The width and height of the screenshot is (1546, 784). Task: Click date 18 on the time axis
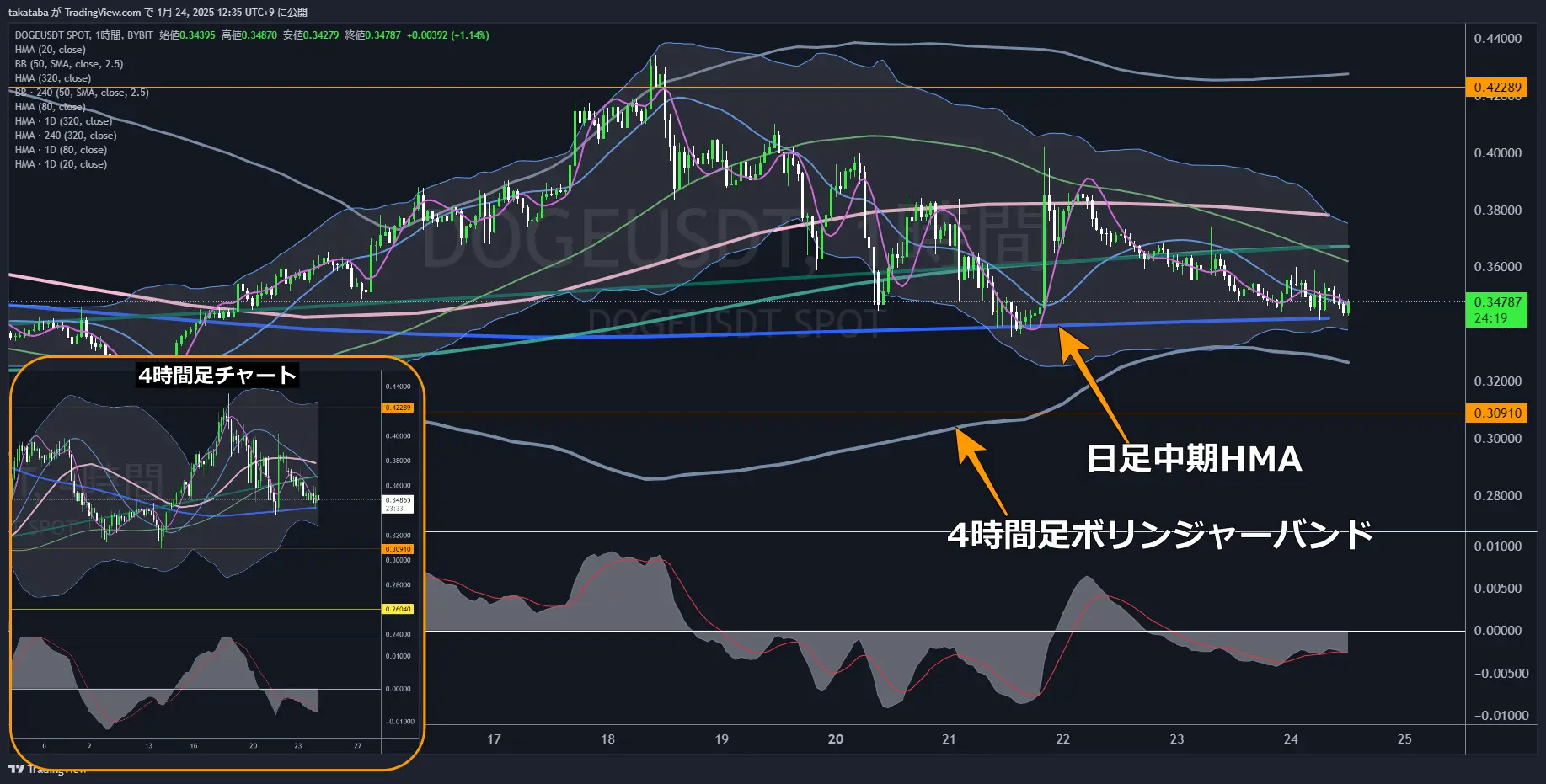pos(607,739)
